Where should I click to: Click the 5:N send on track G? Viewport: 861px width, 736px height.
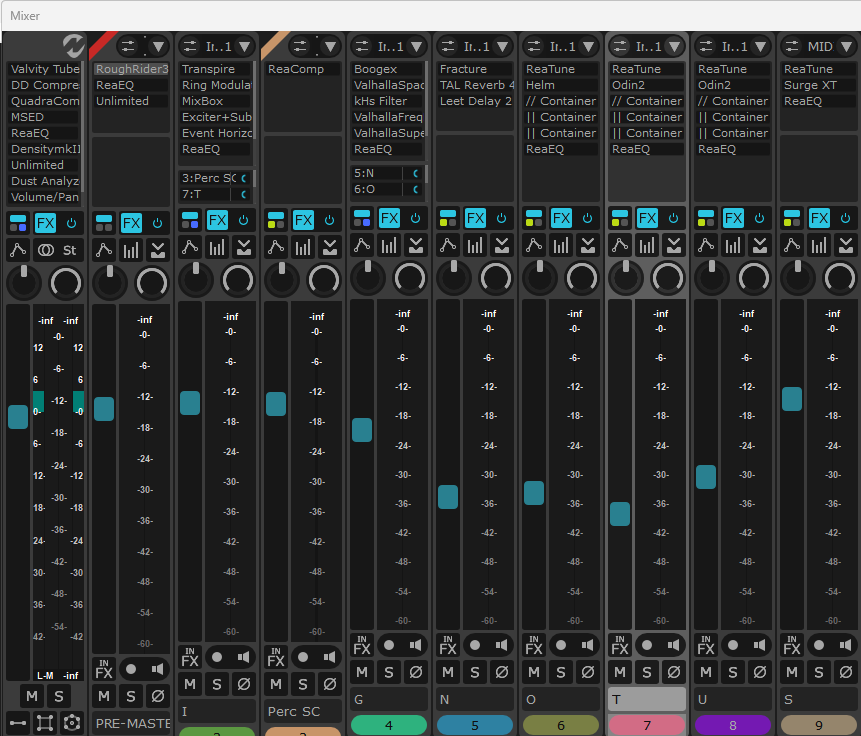point(377,173)
